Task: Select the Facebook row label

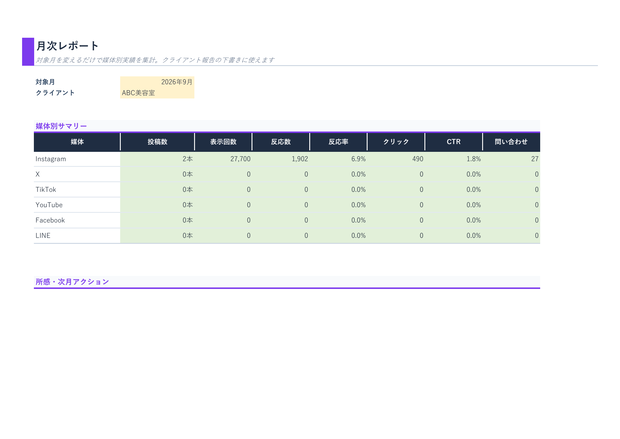Action: (77, 220)
